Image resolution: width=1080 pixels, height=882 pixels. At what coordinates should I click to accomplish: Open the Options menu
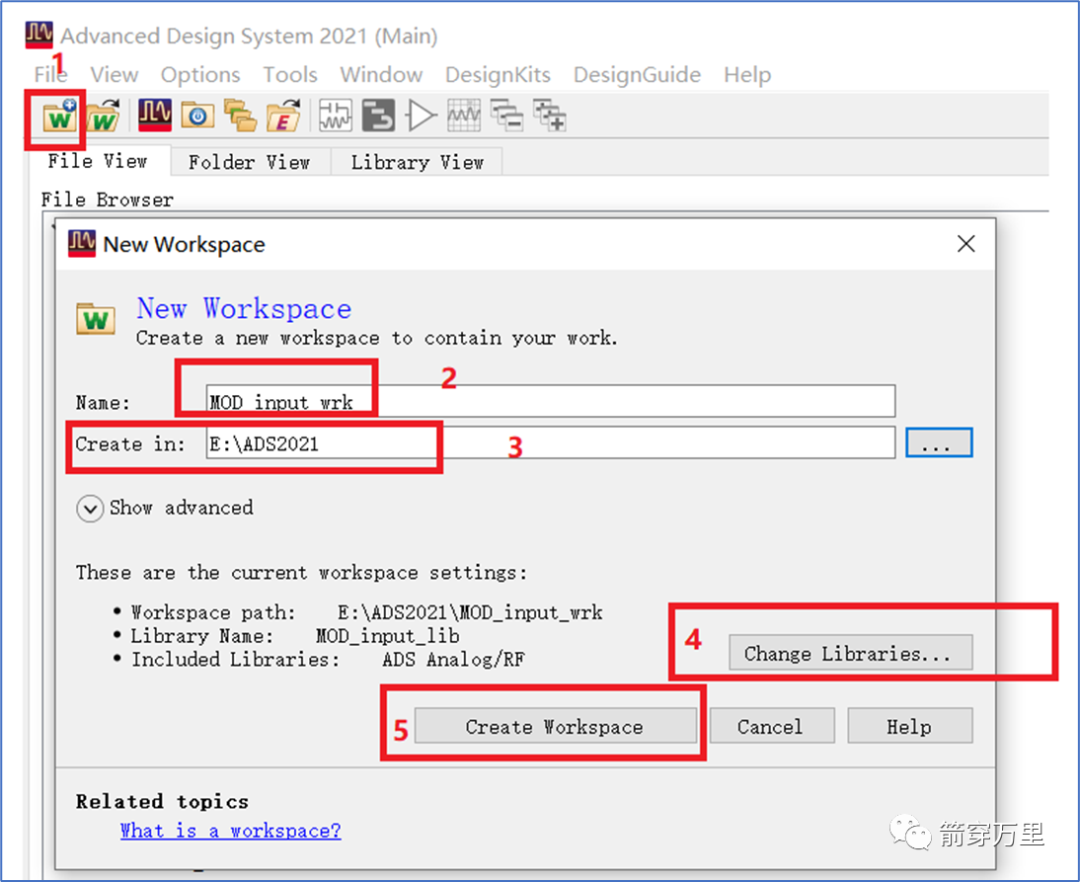[x=200, y=74]
